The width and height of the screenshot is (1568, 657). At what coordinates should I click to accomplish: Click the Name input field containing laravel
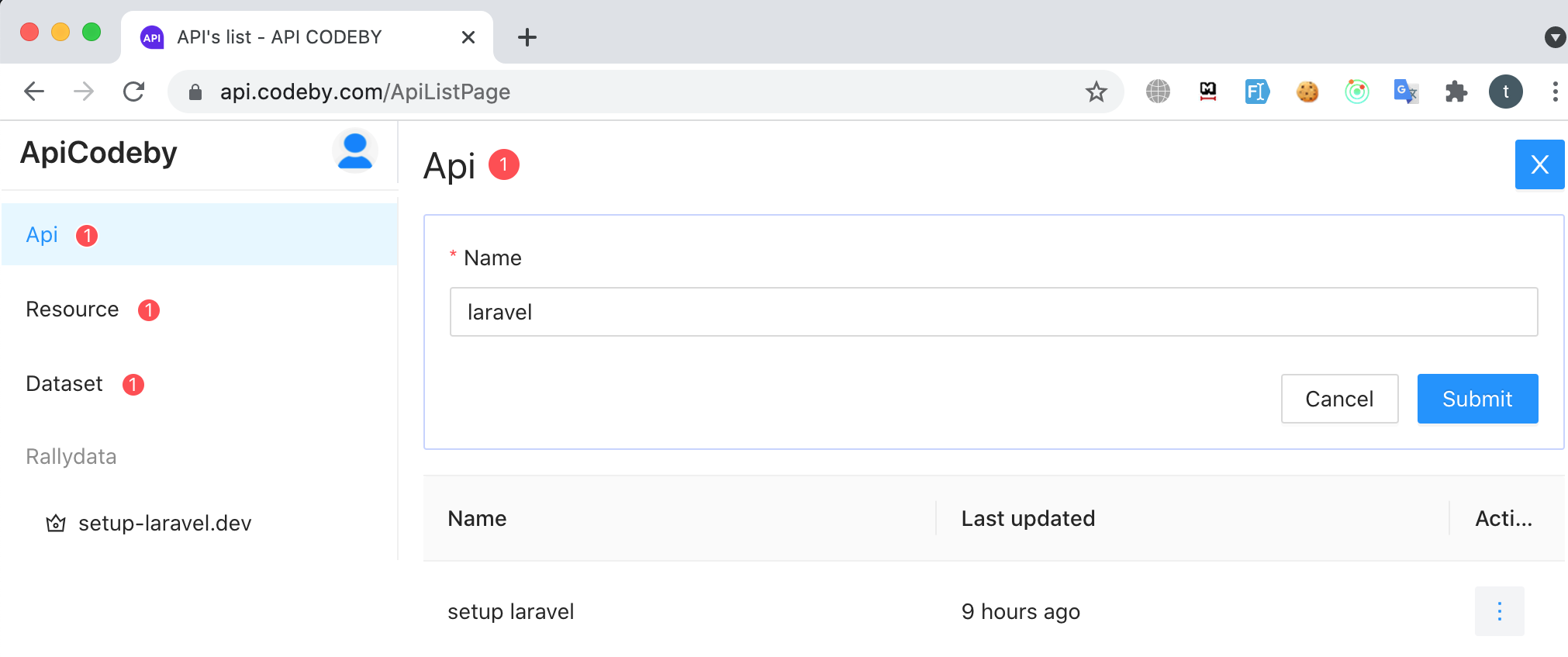point(993,312)
